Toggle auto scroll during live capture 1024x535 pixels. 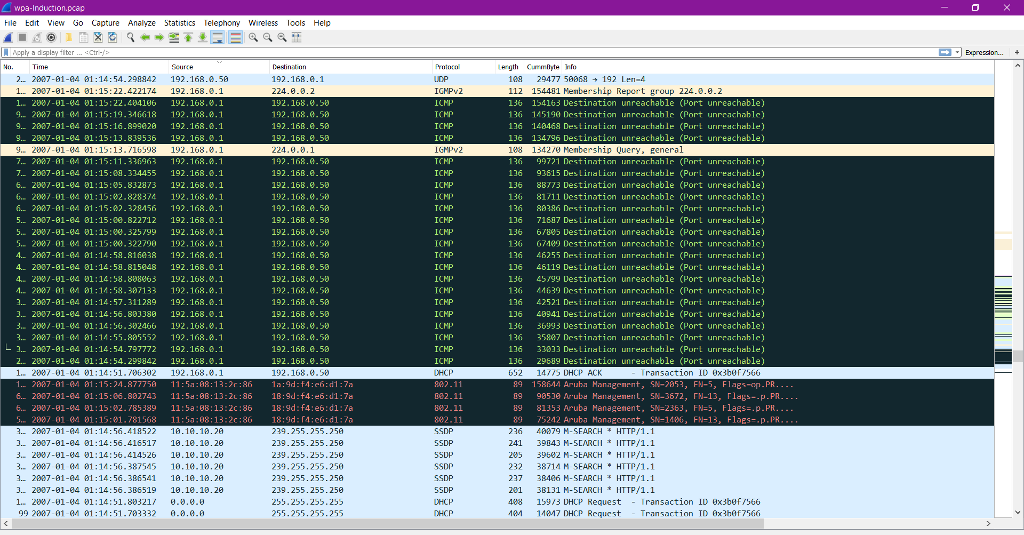(x=217, y=38)
